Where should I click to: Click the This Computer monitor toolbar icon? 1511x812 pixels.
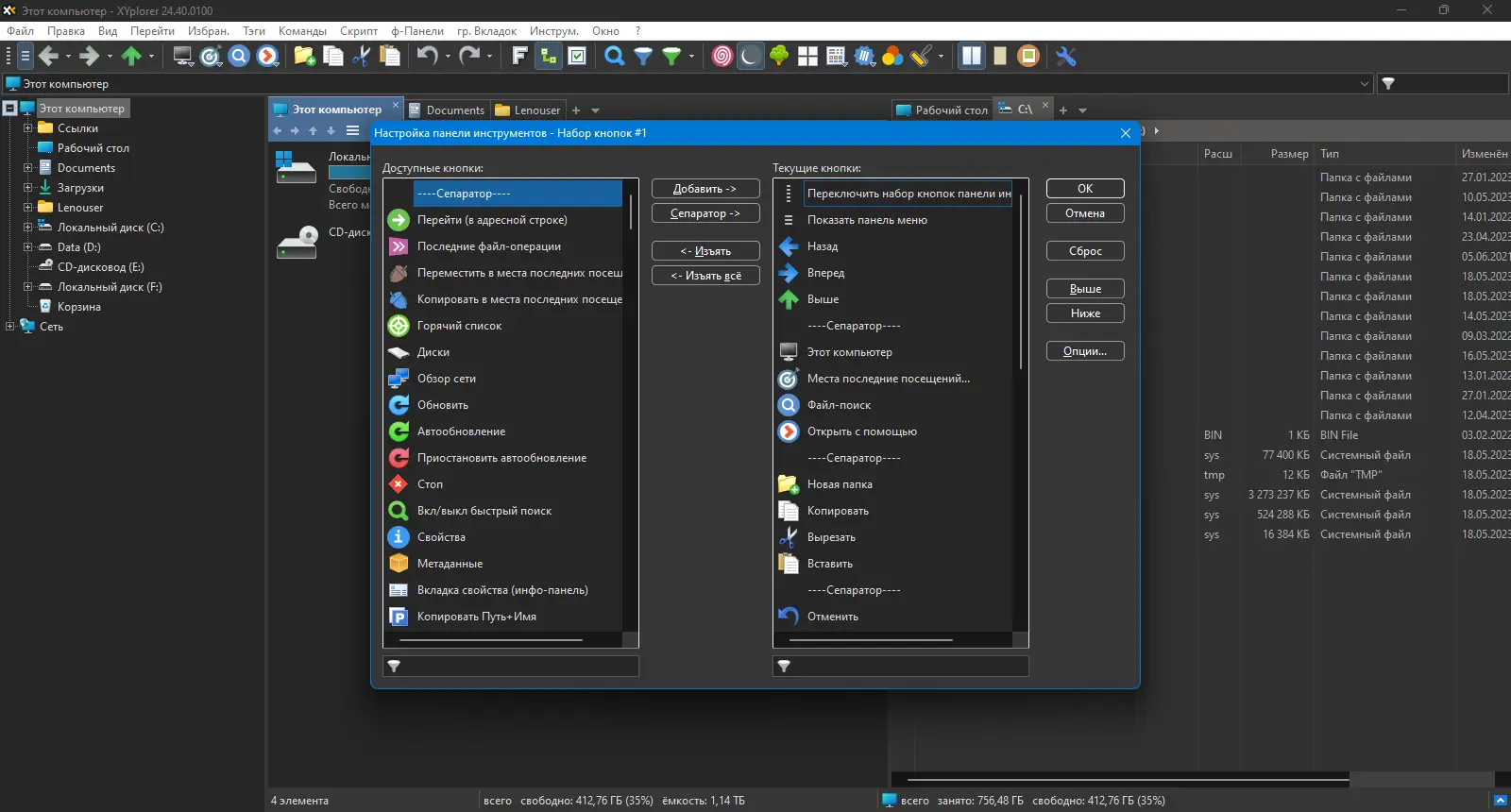[x=183, y=57]
